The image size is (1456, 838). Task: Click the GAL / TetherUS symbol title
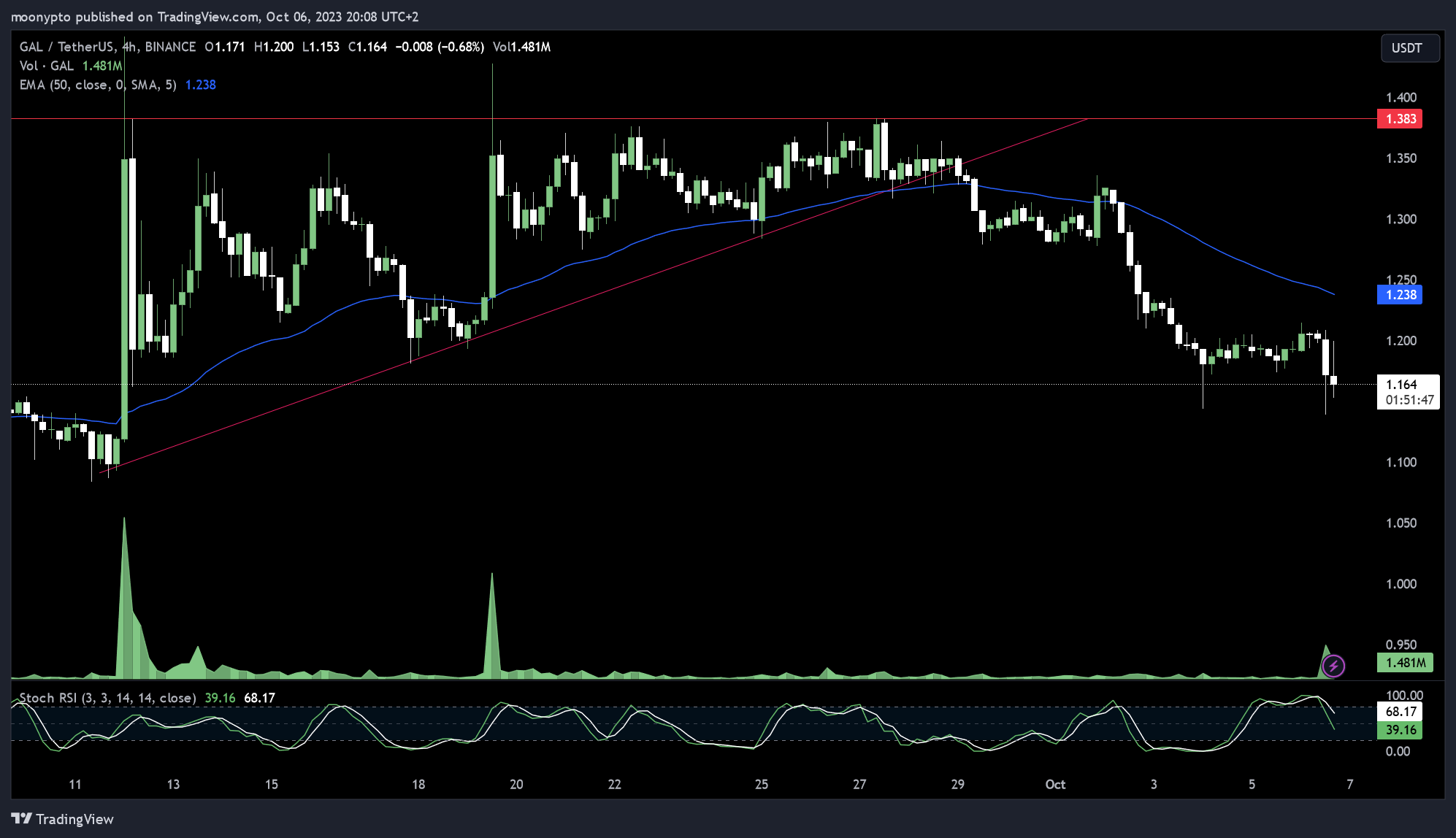(x=108, y=47)
